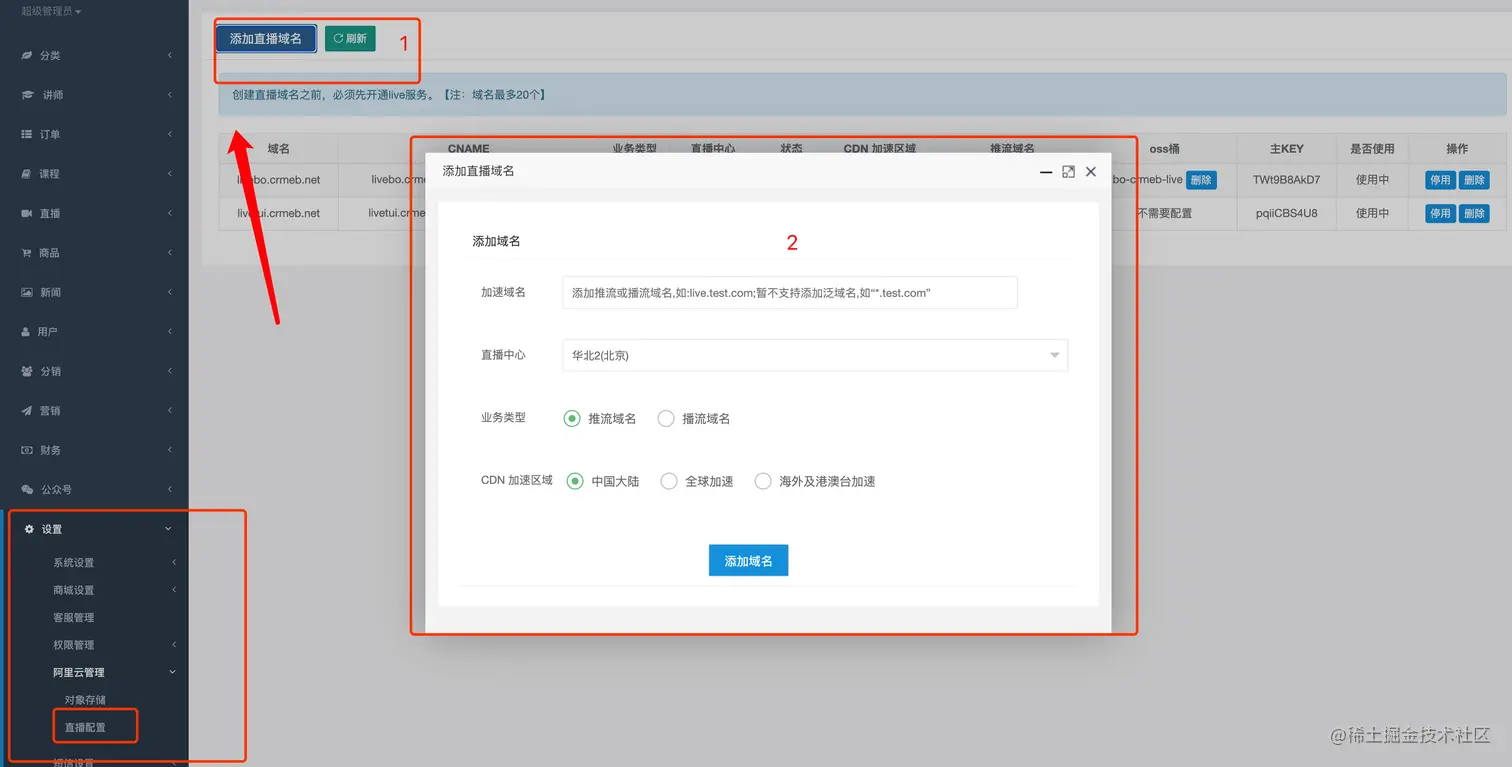1512x767 pixels.
Task: Open the 超级管理员 account dropdown
Action: click(51, 11)
